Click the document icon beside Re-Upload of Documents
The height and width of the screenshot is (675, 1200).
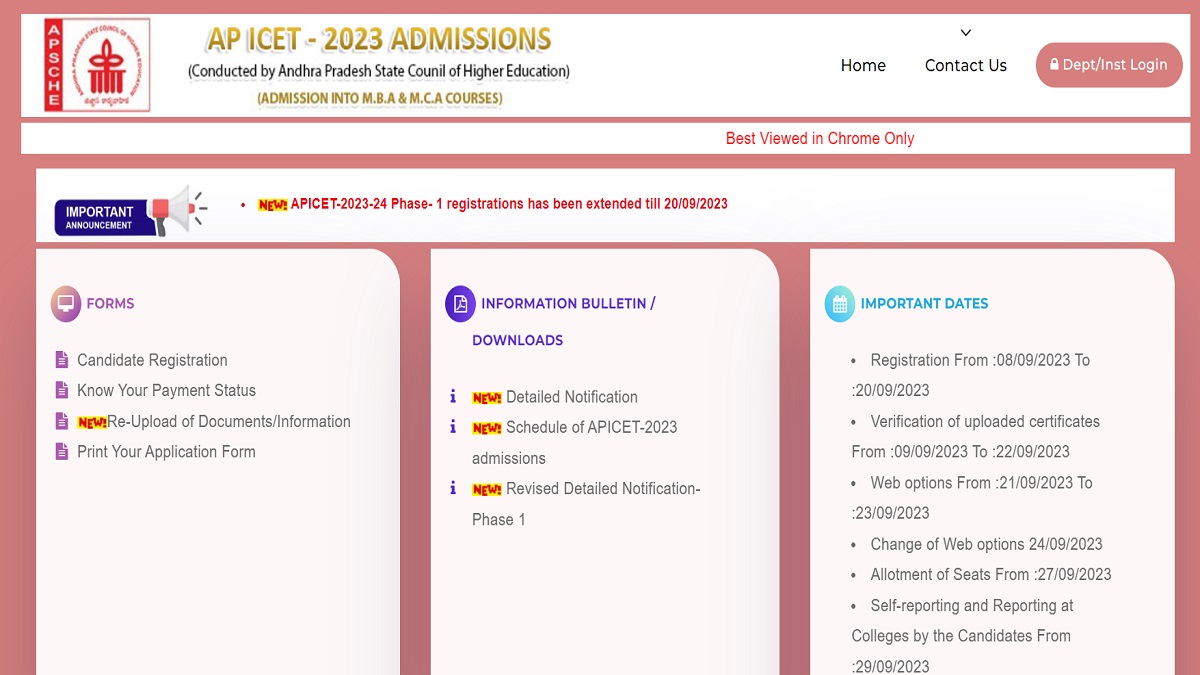pyautogui.click(x=62, y=422)
